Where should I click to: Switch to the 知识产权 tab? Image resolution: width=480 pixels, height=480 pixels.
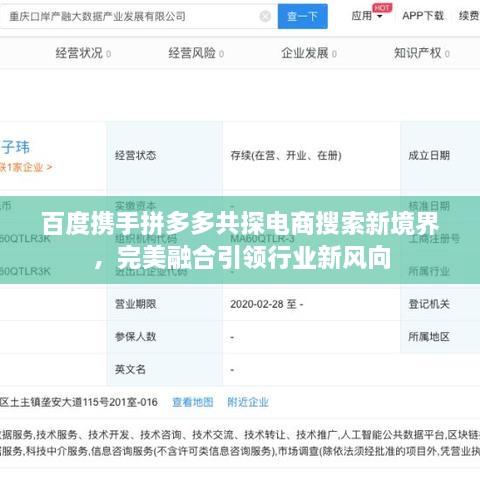point(422,53)
